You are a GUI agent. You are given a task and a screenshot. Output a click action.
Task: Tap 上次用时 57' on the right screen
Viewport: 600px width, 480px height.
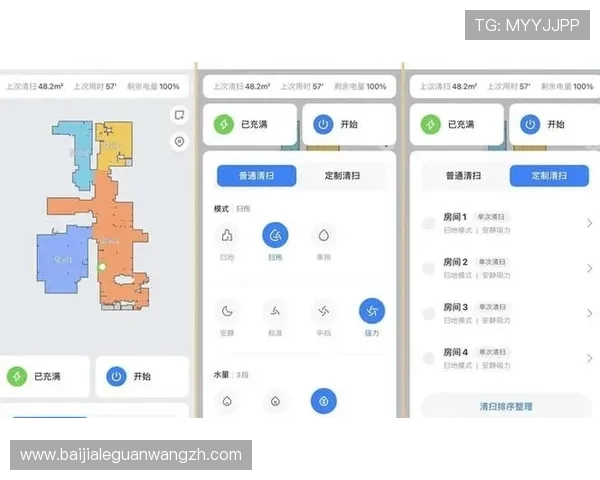pos(509,87)
